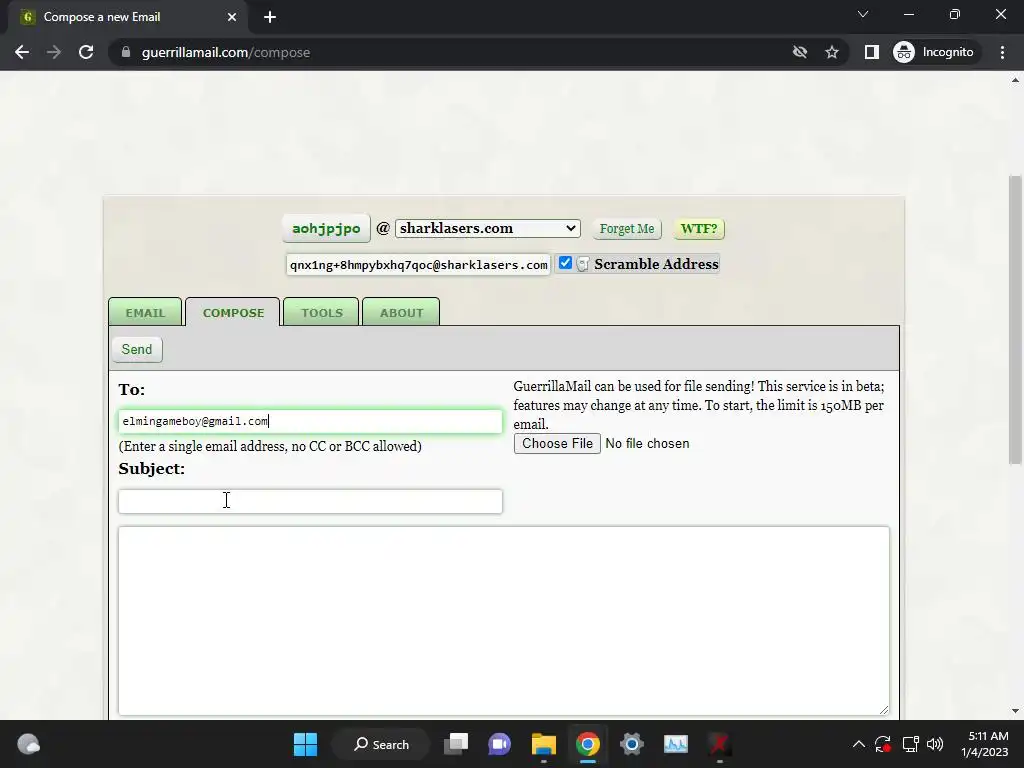Show hidden system tray icons
Screen dimensions: 1024x768
[x=859, y=744]
